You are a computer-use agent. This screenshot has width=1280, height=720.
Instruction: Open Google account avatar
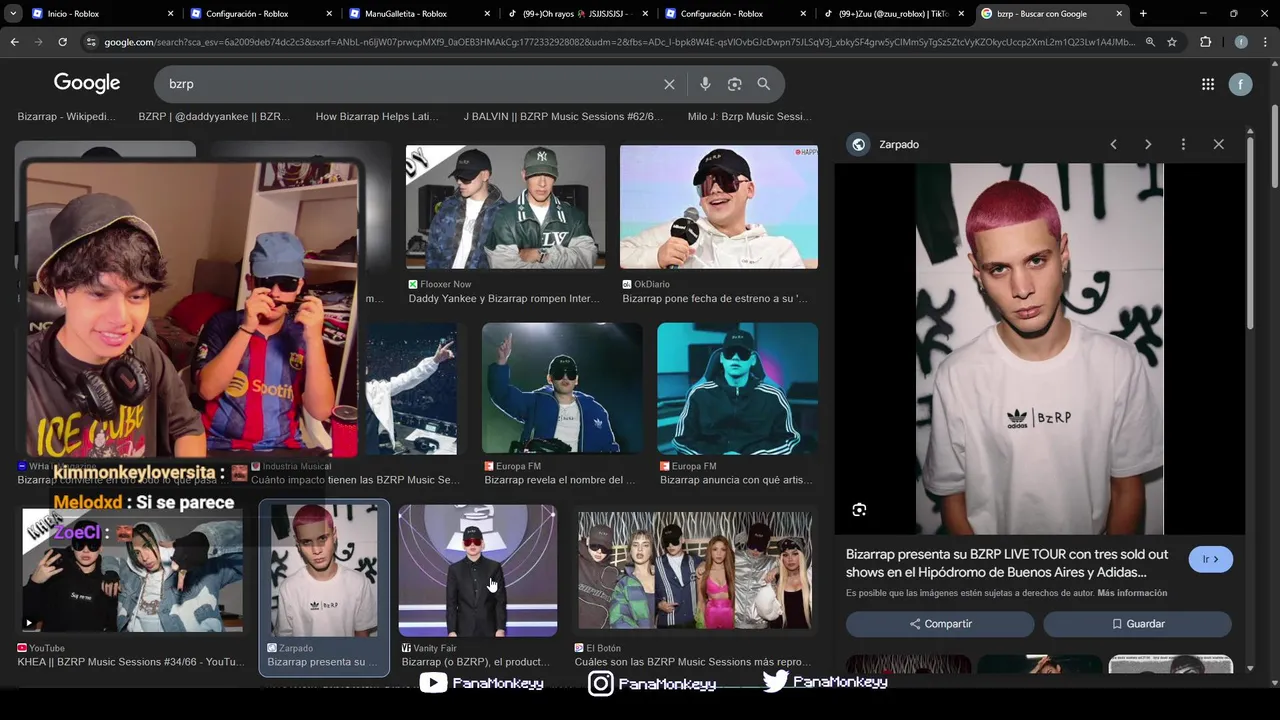point(1240,85)
